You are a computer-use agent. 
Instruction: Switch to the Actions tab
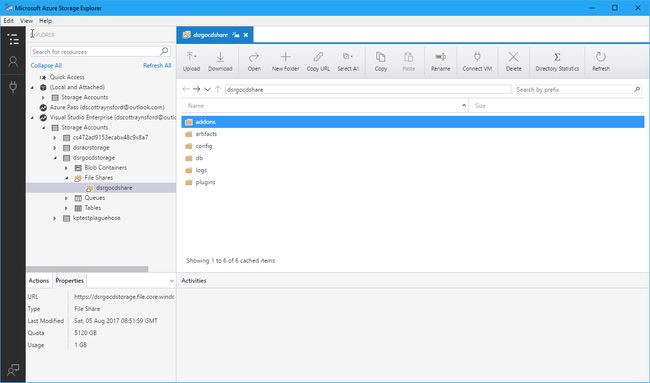(x=39, y=281)
